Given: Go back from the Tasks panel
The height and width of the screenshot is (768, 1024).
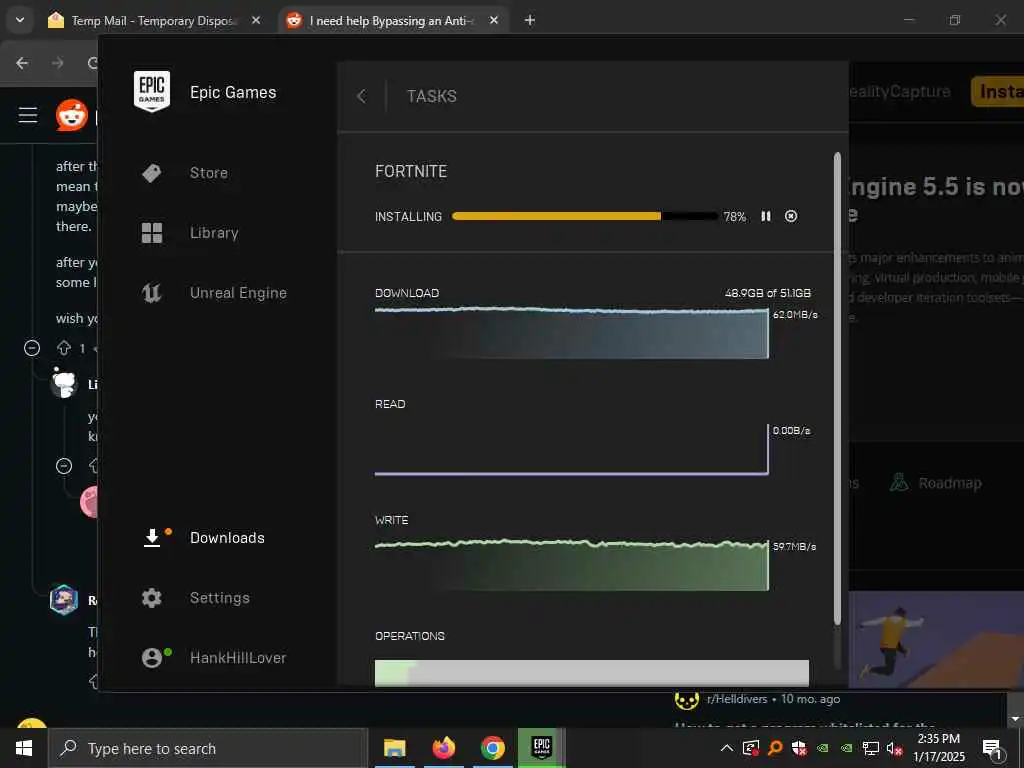Looking at the screenshot, I should pos(362,97).
